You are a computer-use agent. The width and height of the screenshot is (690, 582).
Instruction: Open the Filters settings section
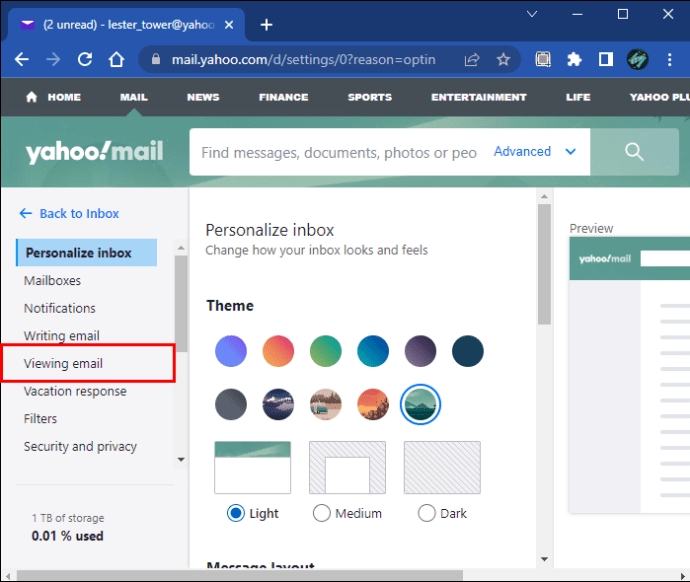click(x=41, y=419)
